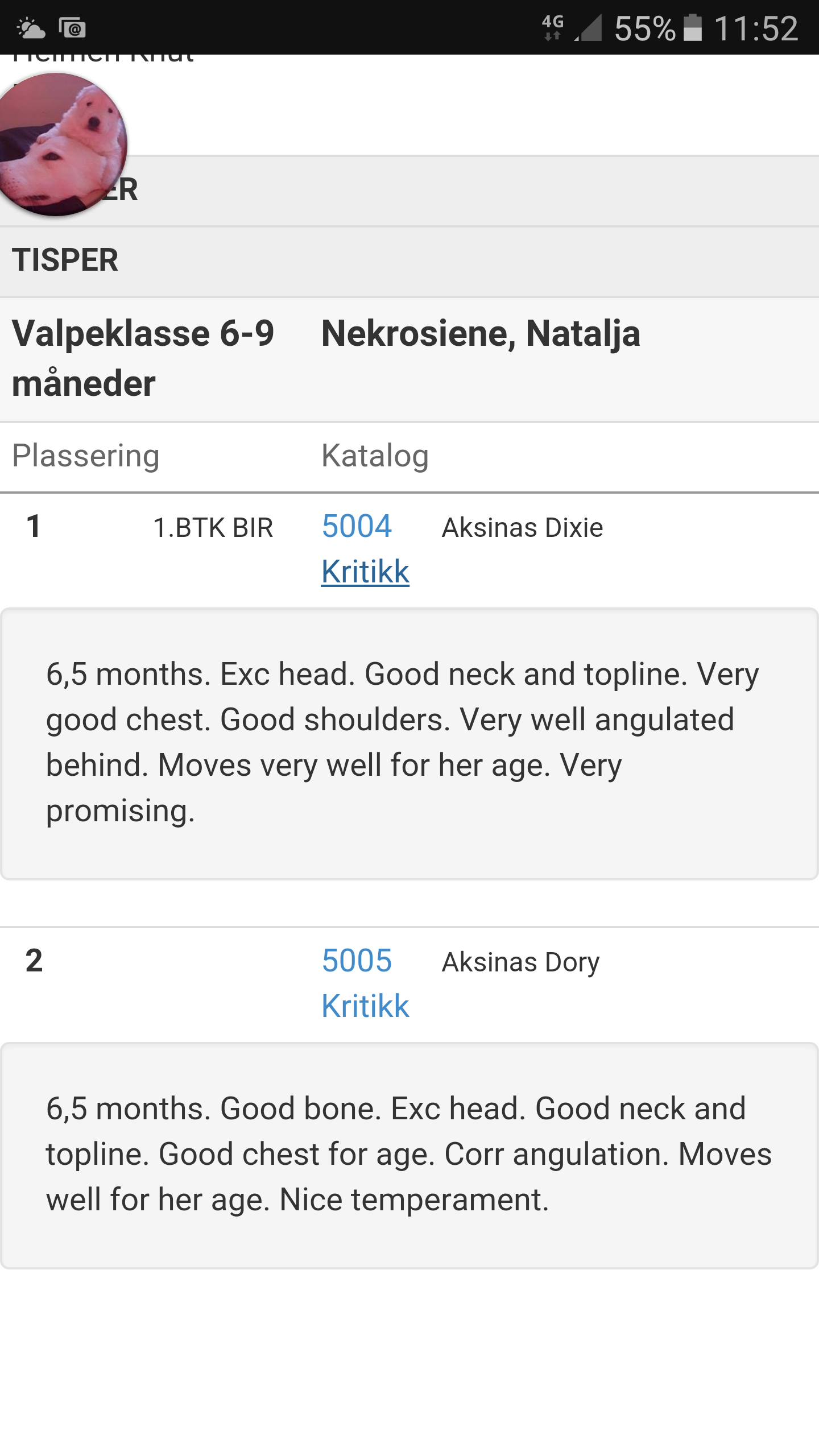Viewport: 819px width, 1456px height.
Task: Tap the Valpeklasse 6-9 måneder heading
Action: point(143,358)
